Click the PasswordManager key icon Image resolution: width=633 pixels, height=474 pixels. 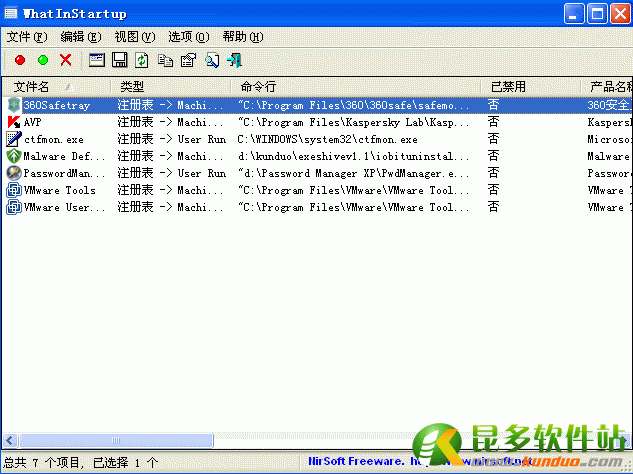tap(14, 173)
